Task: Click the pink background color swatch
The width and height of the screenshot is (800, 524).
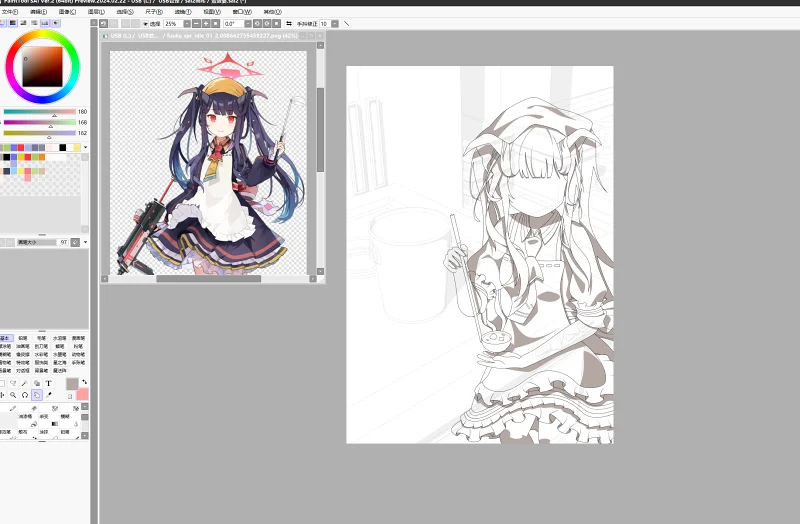Action: click(82, 394)
